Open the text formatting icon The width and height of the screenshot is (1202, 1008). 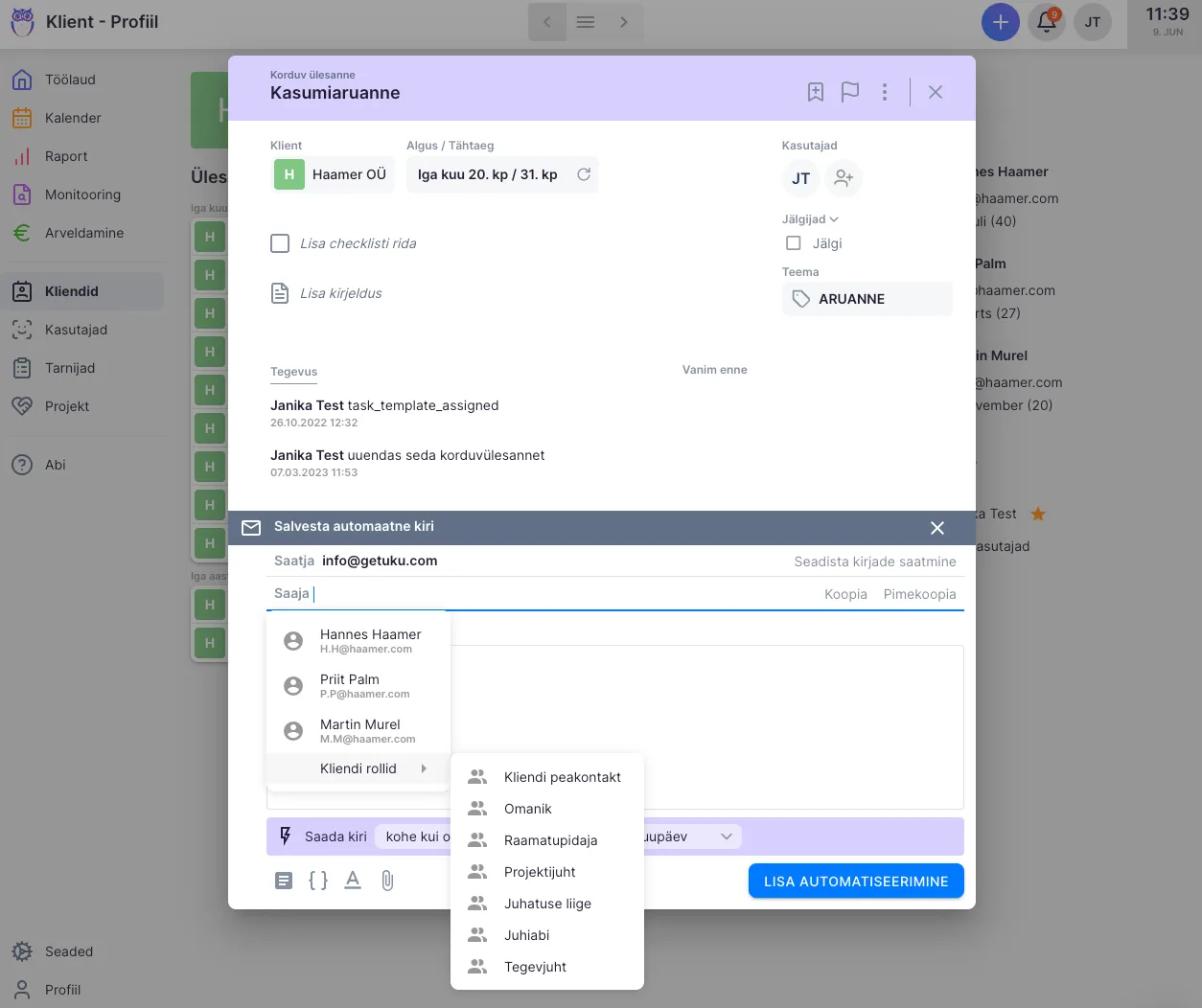click(353, 881)
